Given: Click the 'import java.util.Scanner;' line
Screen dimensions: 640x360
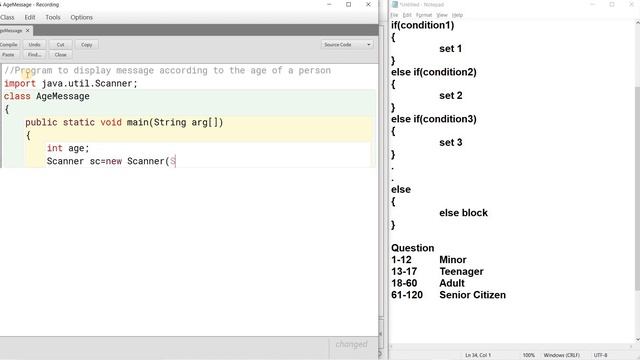Looking at the screenshot, I should coord(71,83).
